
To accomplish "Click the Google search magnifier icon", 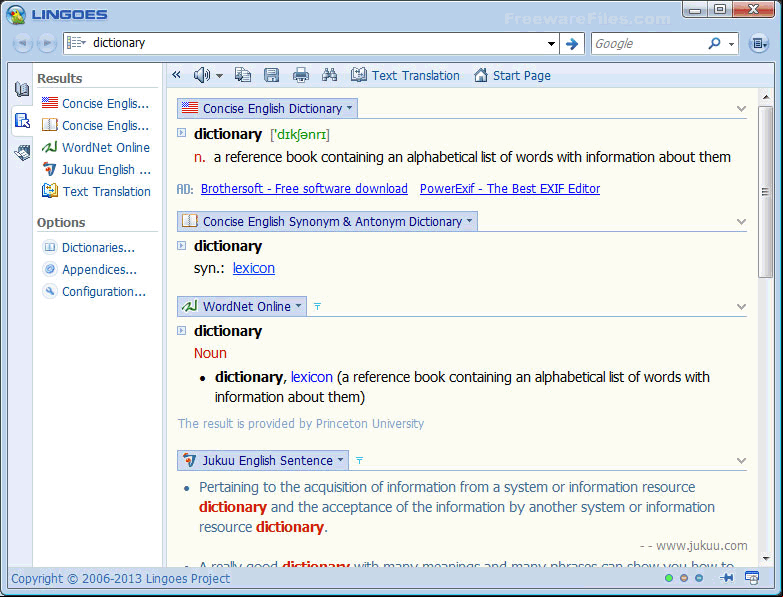I will point(715,43).
